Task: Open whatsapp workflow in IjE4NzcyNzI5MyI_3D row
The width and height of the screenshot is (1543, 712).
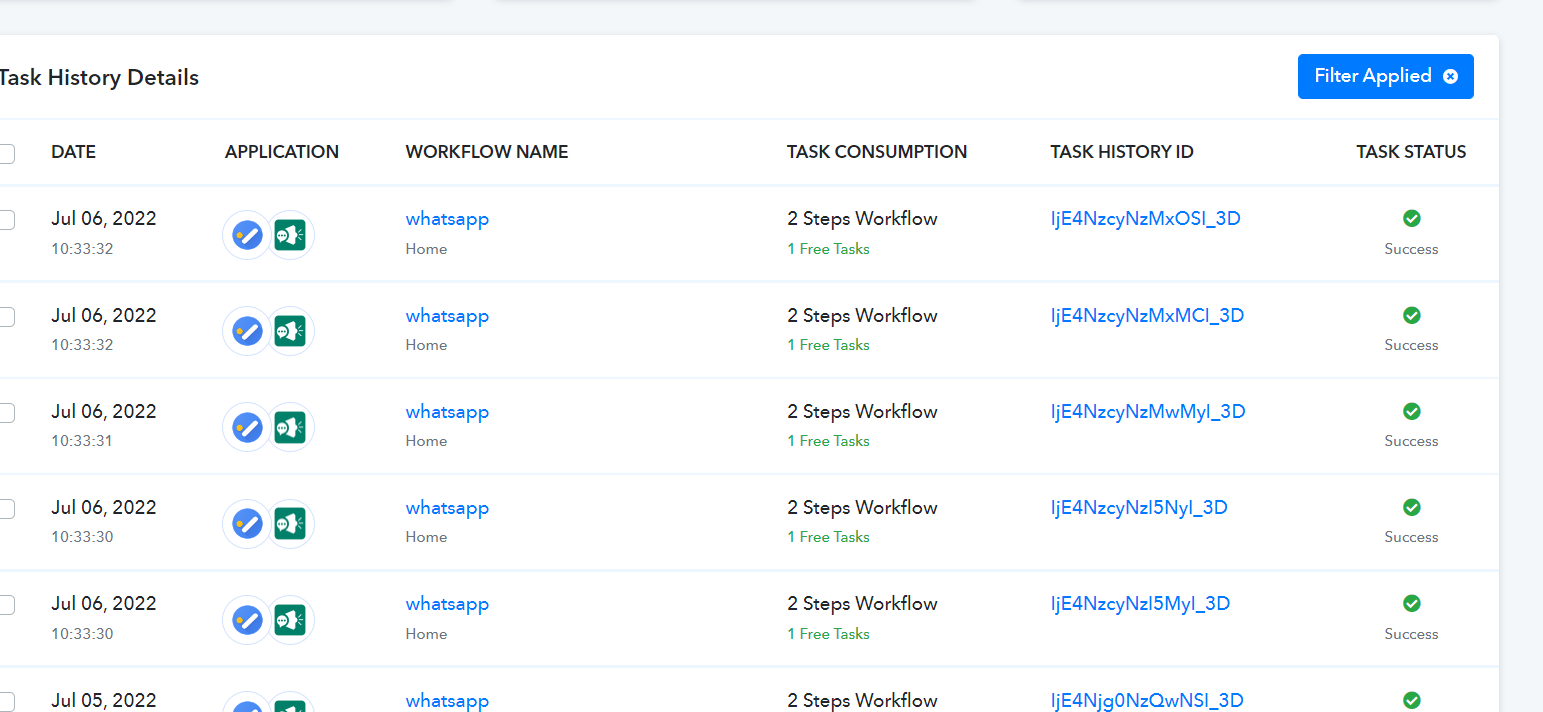Action: (447, 603)
